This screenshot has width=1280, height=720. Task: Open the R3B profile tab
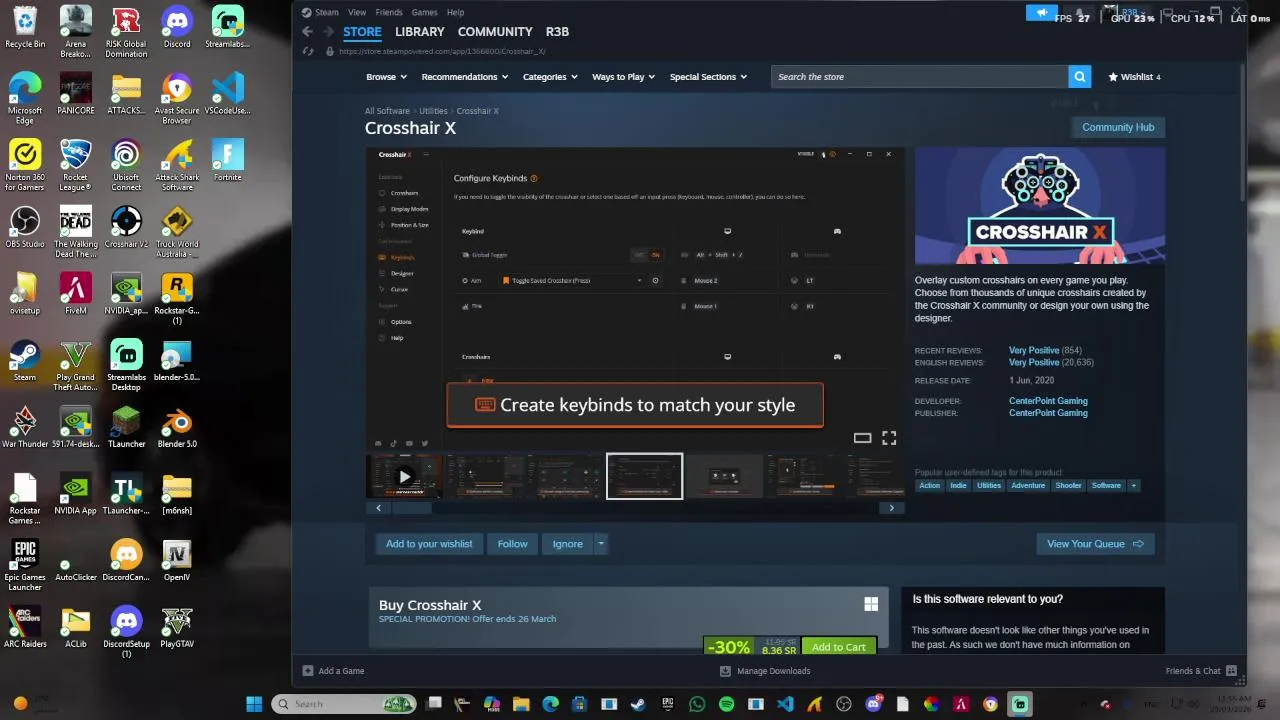click(557, 32)
